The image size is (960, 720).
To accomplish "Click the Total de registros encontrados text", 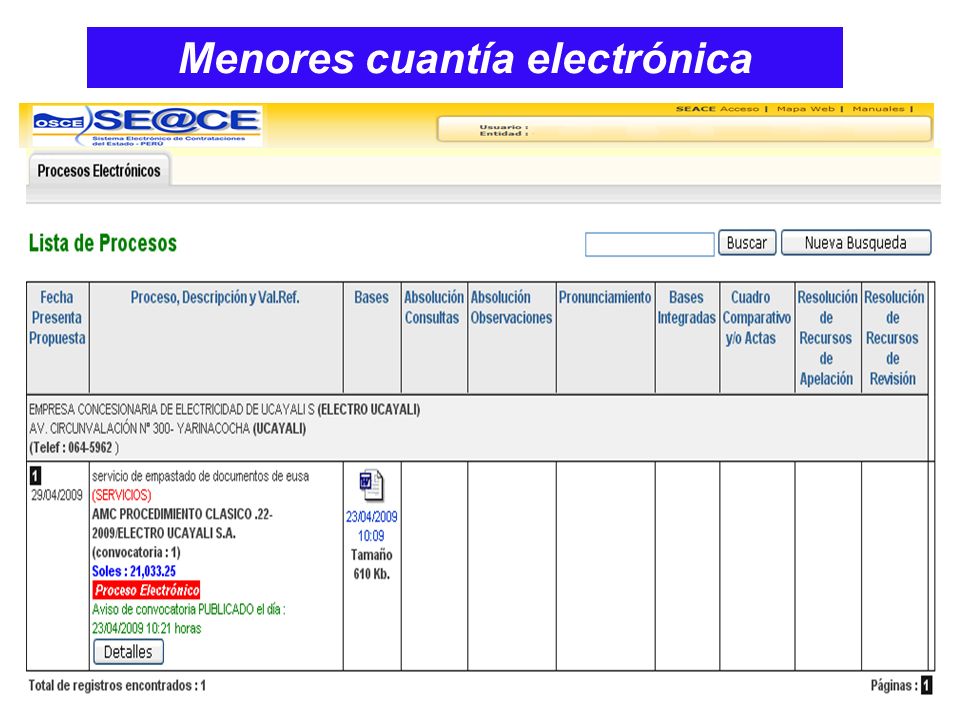I will pyautogui.click(x=117, y=685).
